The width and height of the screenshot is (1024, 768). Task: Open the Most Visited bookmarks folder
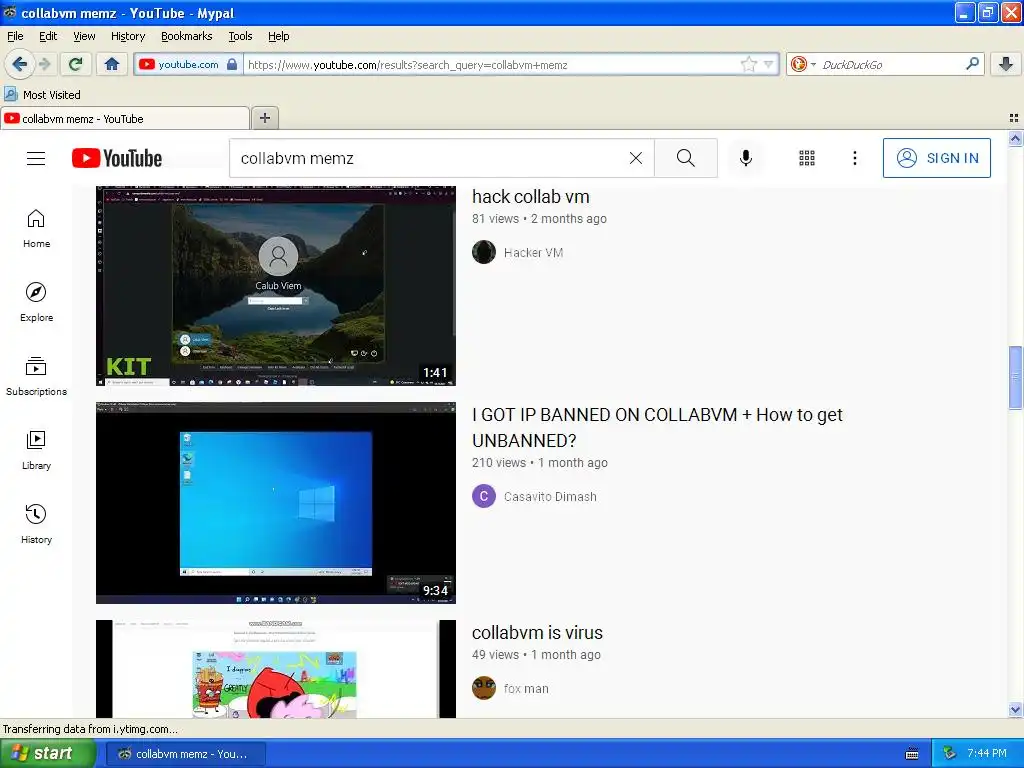click(x=42, y=95)
